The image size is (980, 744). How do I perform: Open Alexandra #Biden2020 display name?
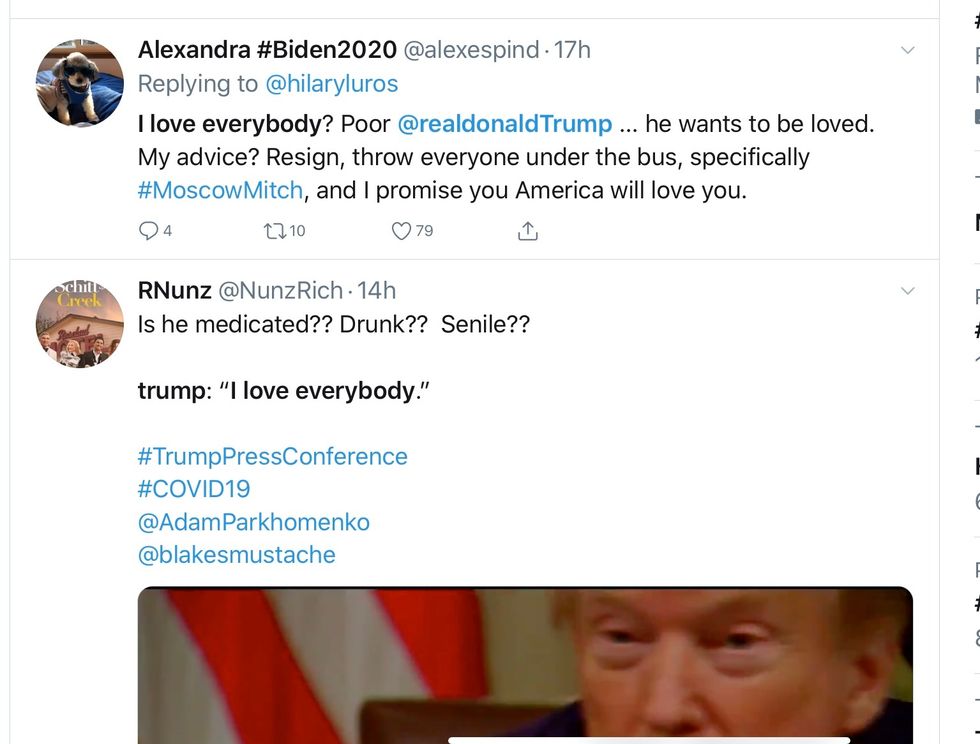[x=267, y=50]
